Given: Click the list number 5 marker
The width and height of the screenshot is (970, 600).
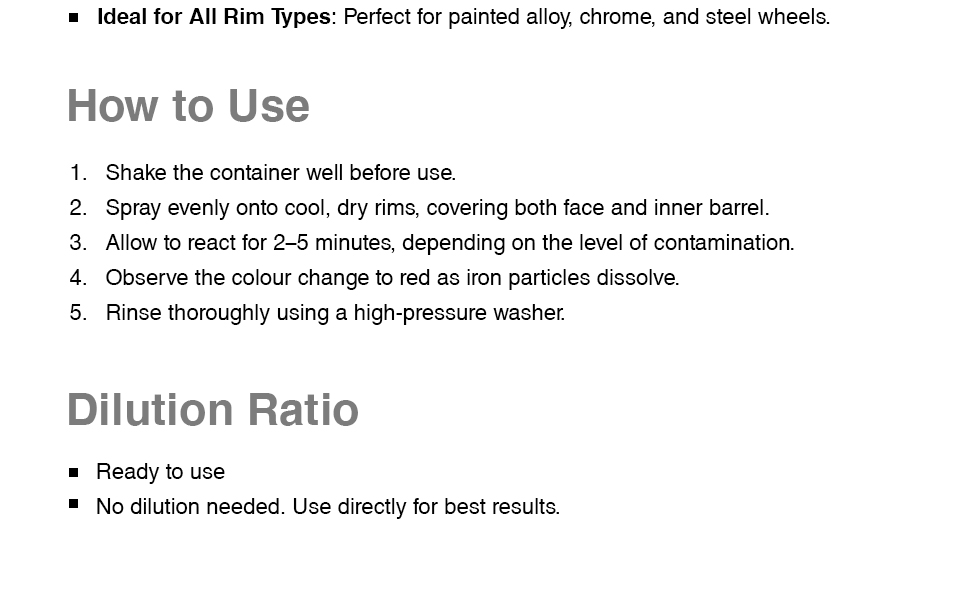Looking at the screenshot, I should [x=78, y=313].
